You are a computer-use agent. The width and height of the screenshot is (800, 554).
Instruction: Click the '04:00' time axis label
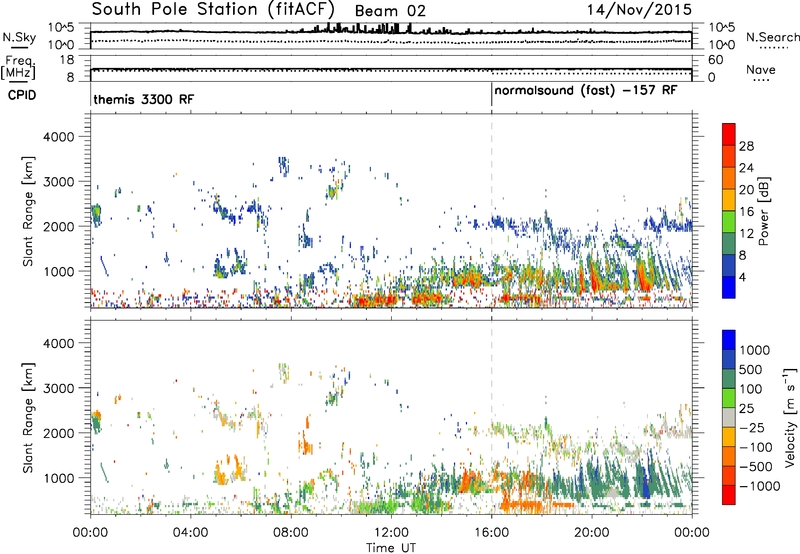point(190,533)
